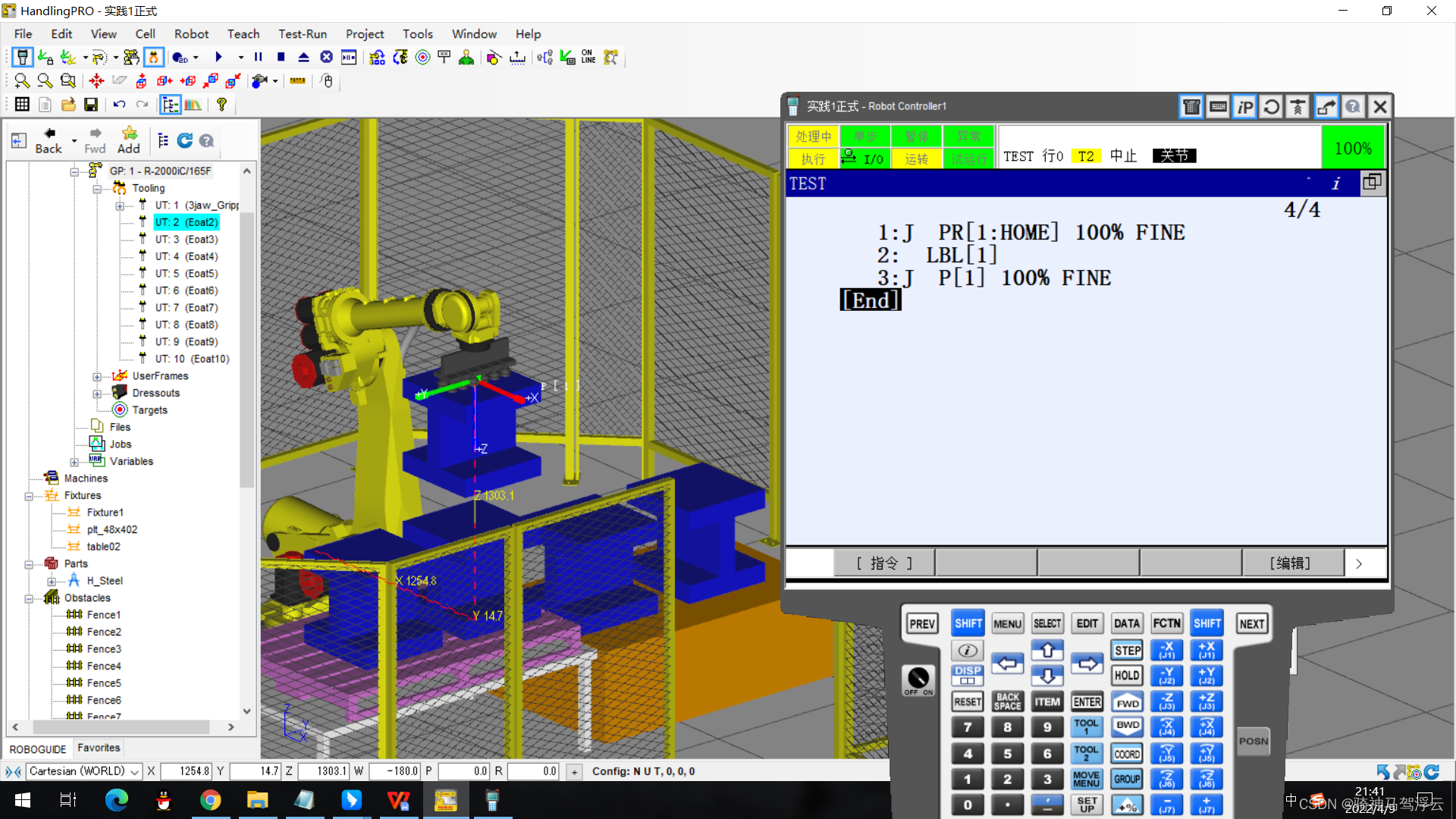The height and width of the screenshot is (819, 1456).
Task: Select the Targets tree item
Action: tap(149, 410)
